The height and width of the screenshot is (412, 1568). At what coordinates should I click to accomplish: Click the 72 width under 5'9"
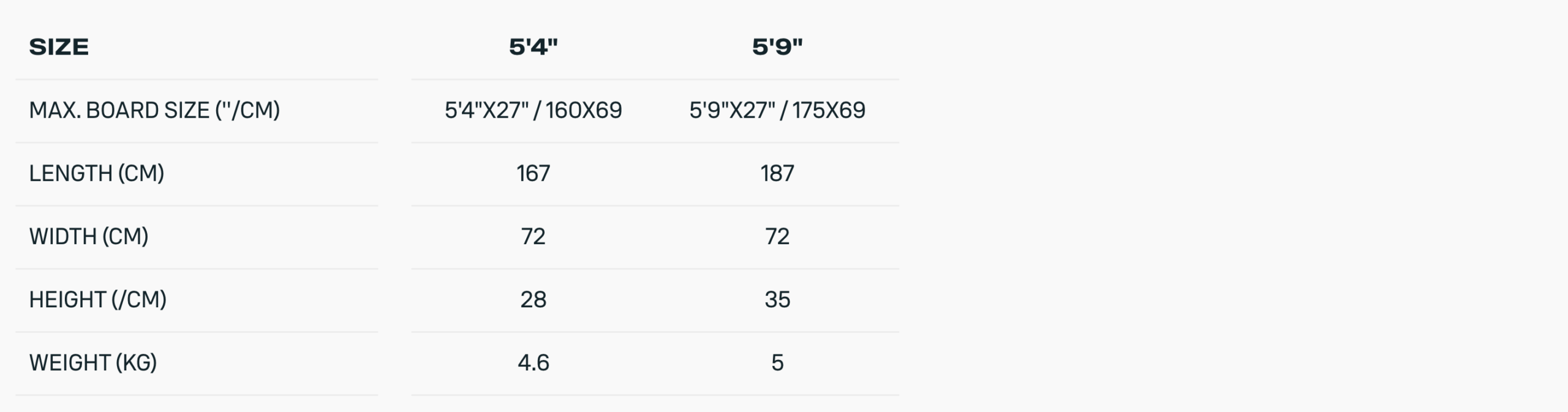coord(777,236)
